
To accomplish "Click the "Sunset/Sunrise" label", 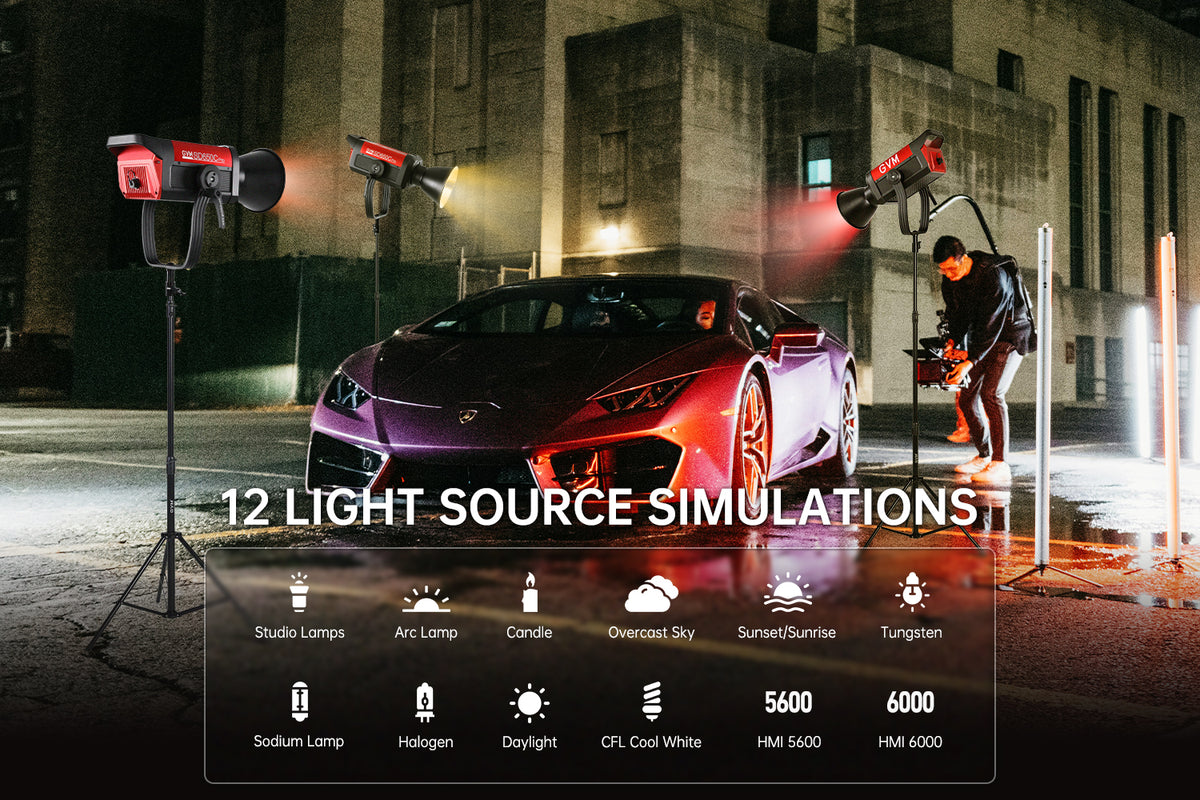I will [x=787, y=632].
